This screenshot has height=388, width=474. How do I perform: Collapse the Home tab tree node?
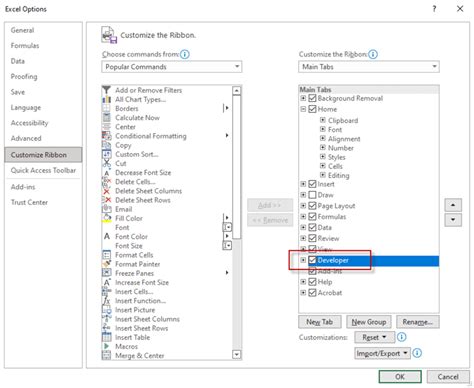[303, 109]
